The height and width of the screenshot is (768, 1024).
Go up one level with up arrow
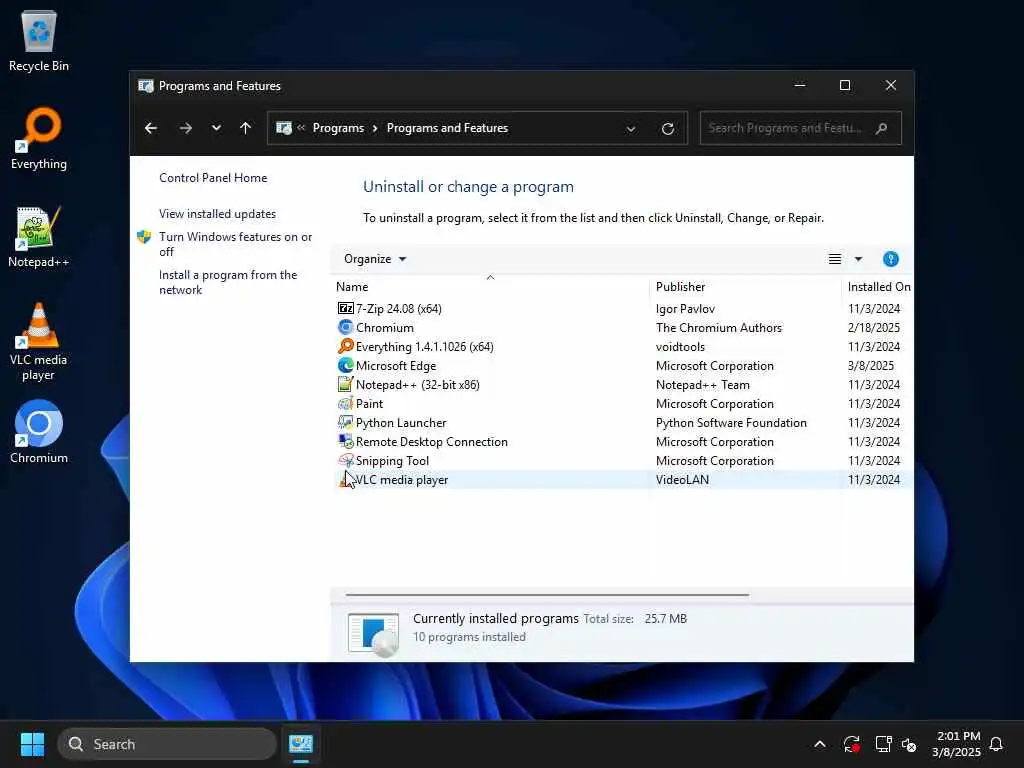click(245, 128)
